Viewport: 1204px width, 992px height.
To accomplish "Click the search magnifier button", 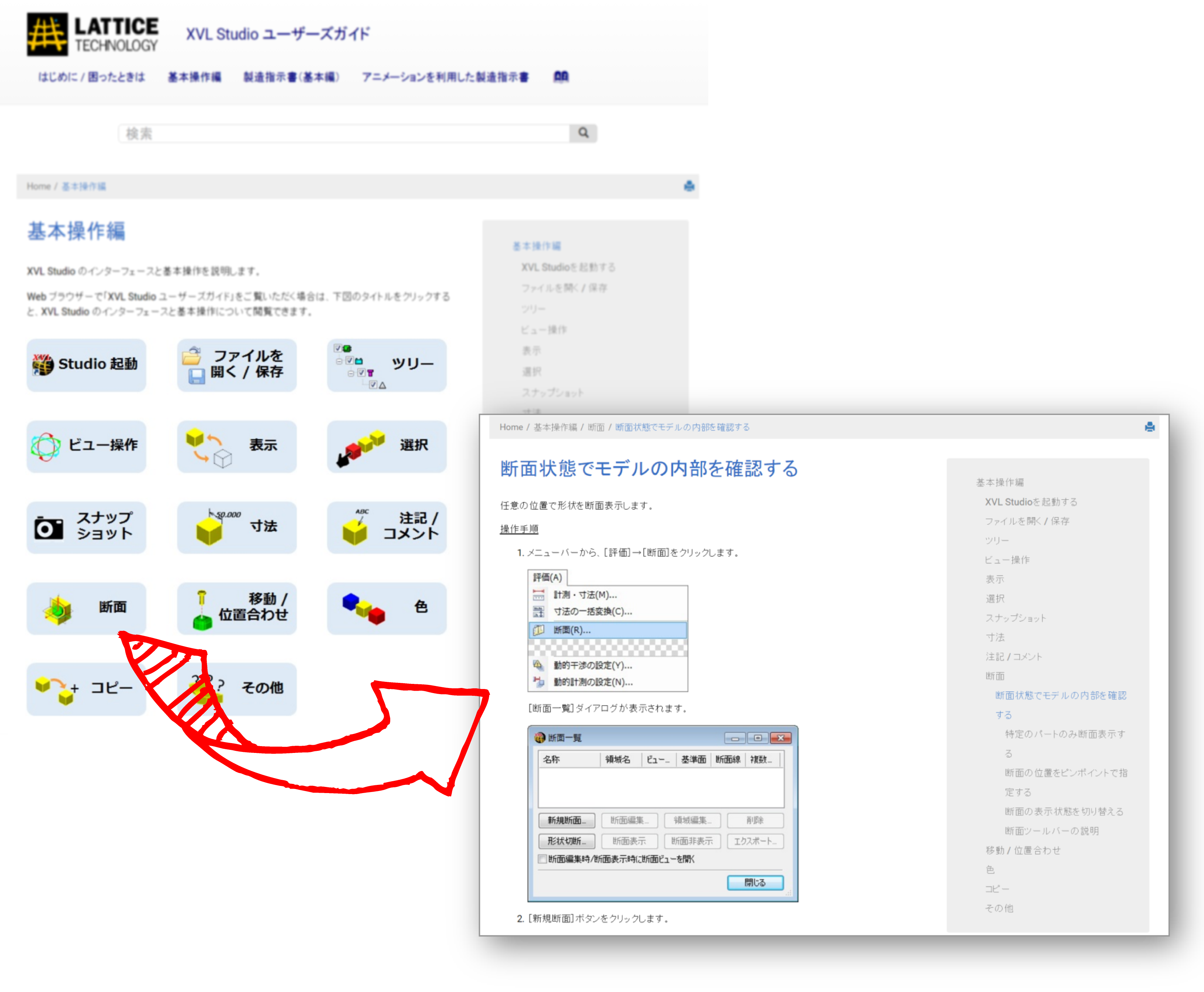I will pos(583,133).
